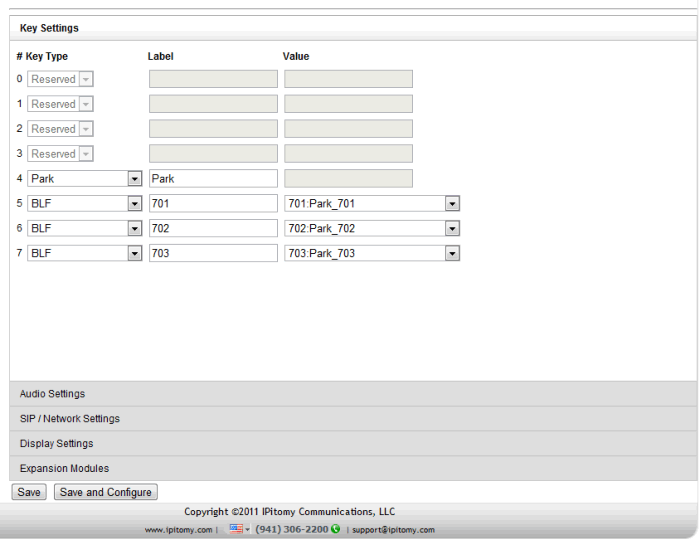
Task: Click the disabled Value field for key 4
Action: coord(349,179)
